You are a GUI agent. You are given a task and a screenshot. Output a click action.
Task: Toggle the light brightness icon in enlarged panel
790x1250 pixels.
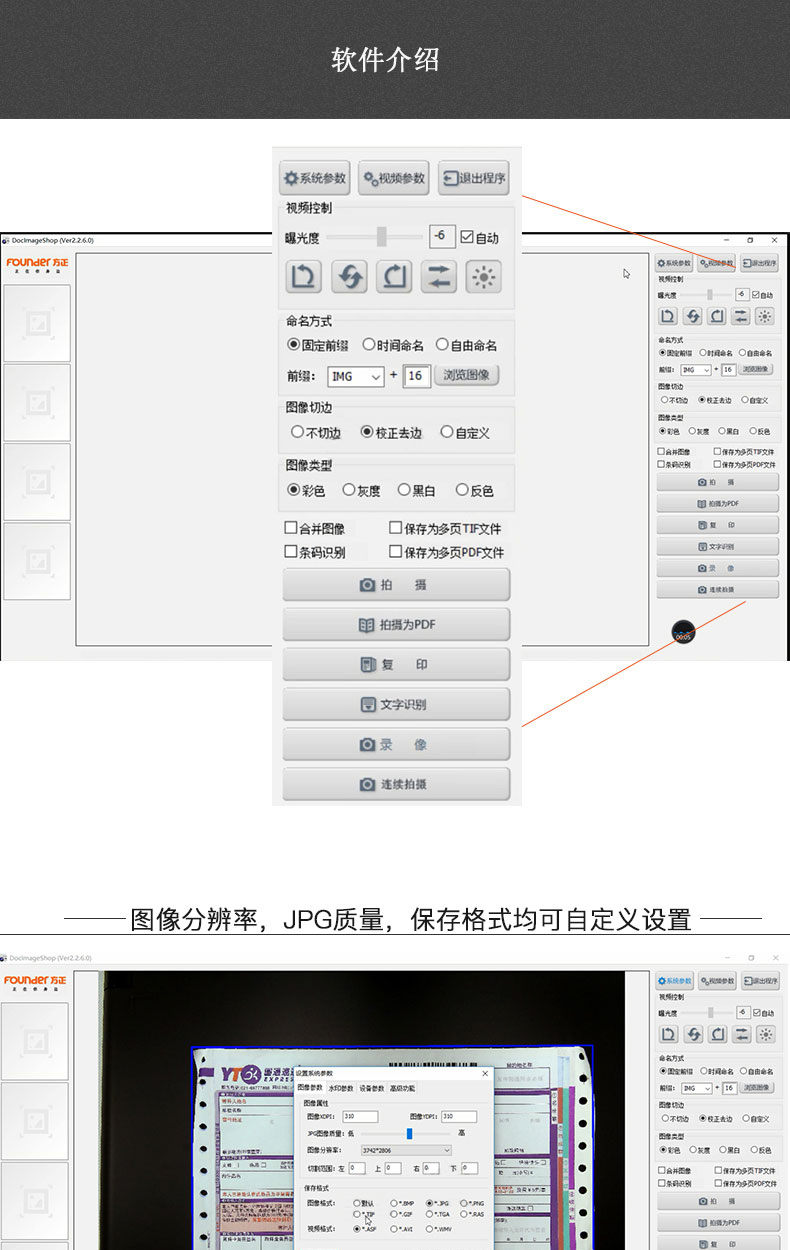coord(483,276)
